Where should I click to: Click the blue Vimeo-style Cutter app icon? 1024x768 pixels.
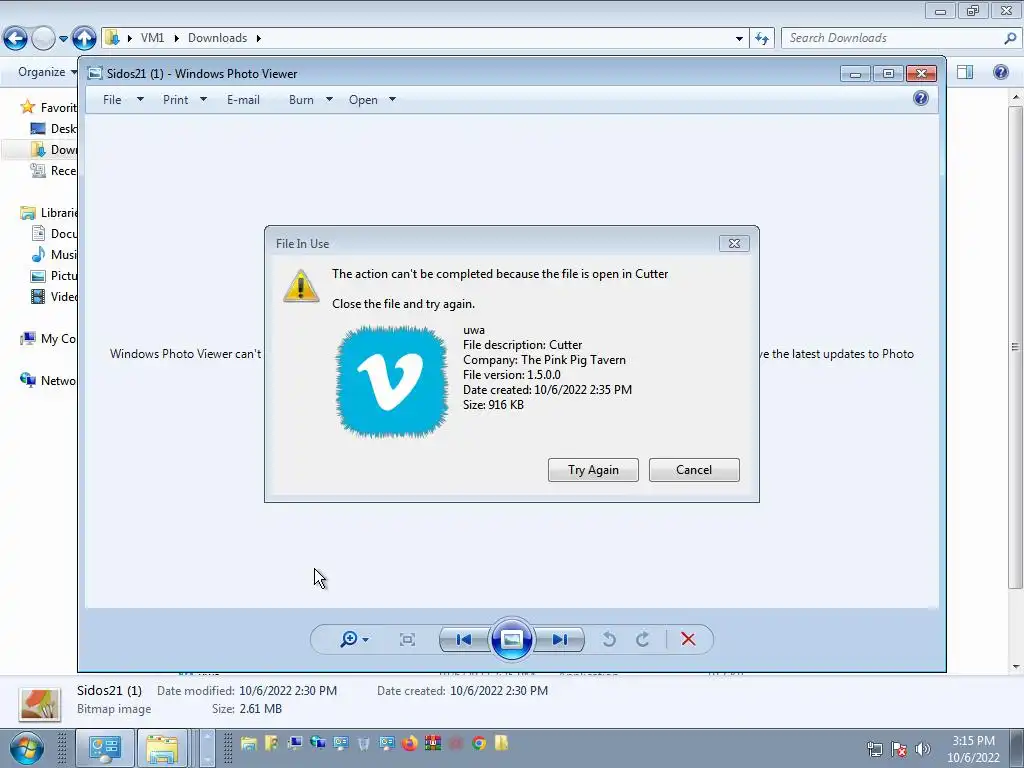(392, 382)
